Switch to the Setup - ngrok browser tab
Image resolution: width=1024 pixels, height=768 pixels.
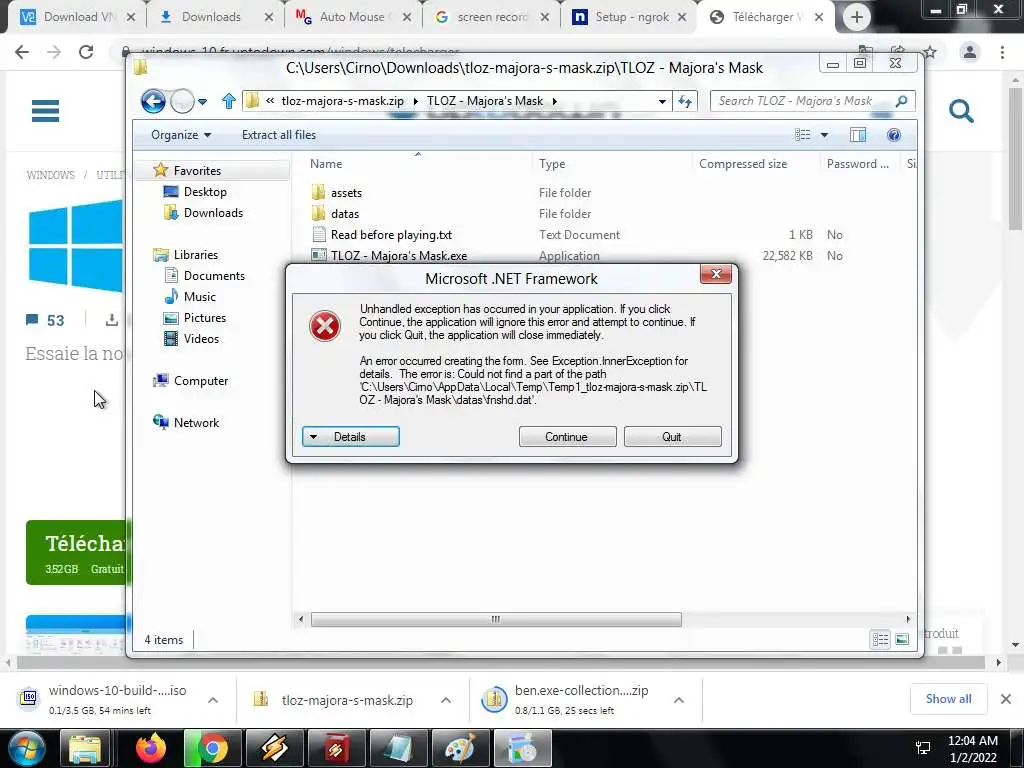click(x=631, y=17)
